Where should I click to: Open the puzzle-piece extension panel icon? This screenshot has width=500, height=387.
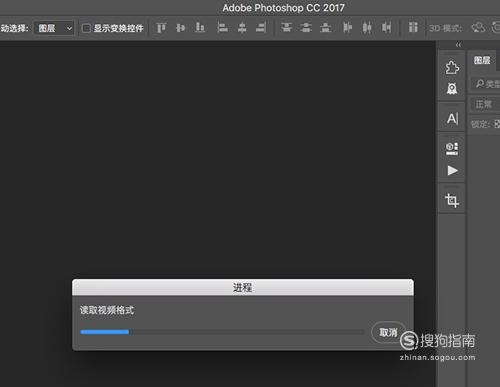452,67
